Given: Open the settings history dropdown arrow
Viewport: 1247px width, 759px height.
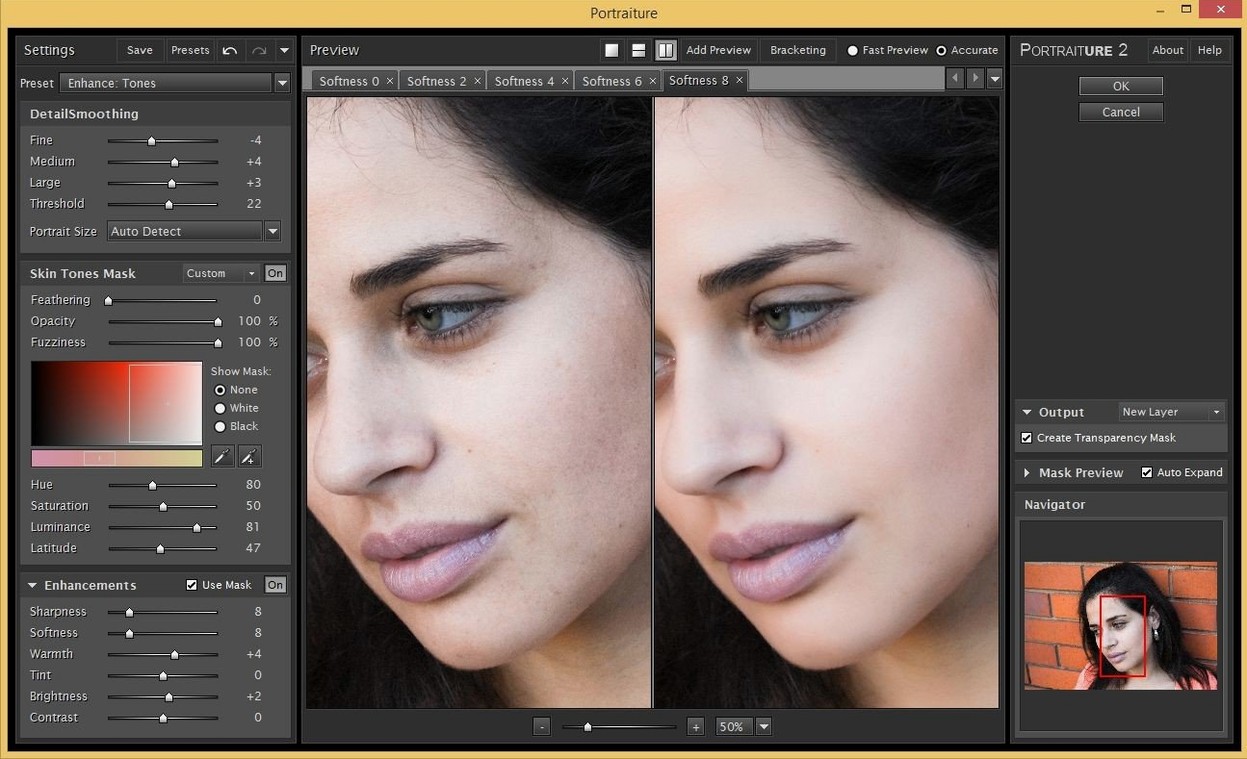Looking at the screenshot, I should [x=285, y=50].
